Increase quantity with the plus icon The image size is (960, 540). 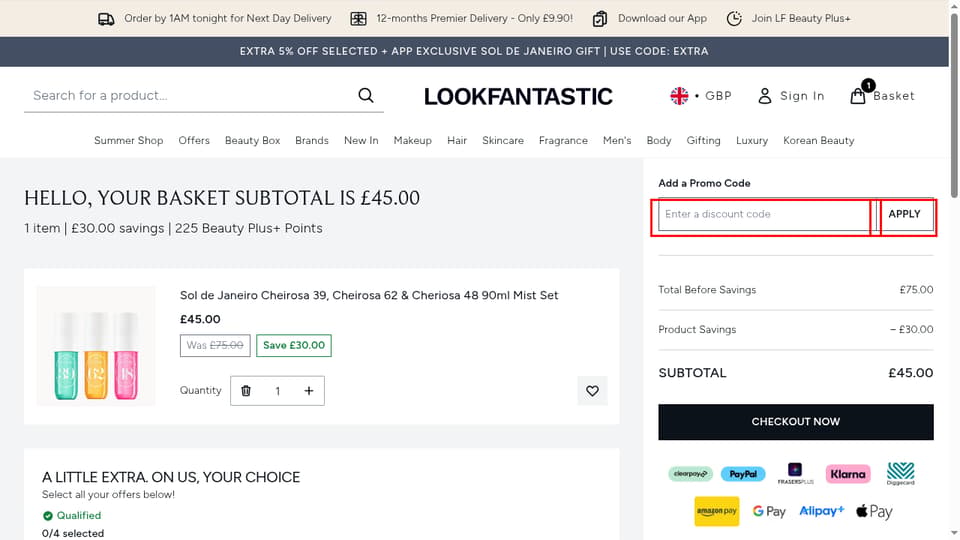(x=309, y=391)
